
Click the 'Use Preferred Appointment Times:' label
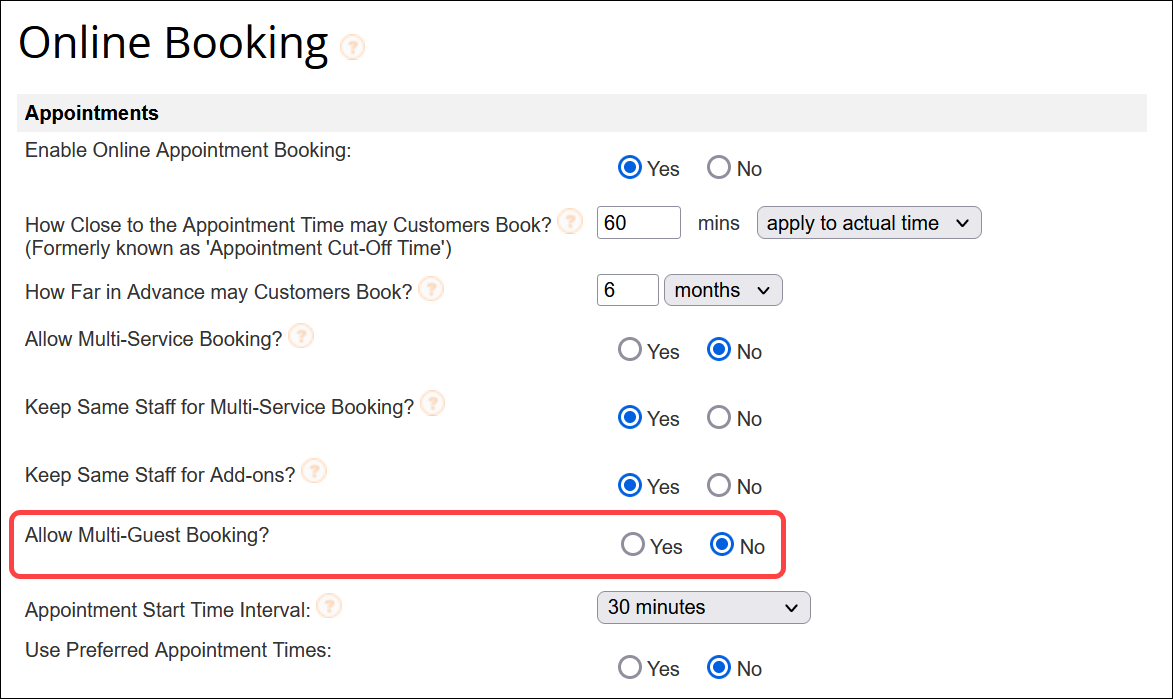178,650
